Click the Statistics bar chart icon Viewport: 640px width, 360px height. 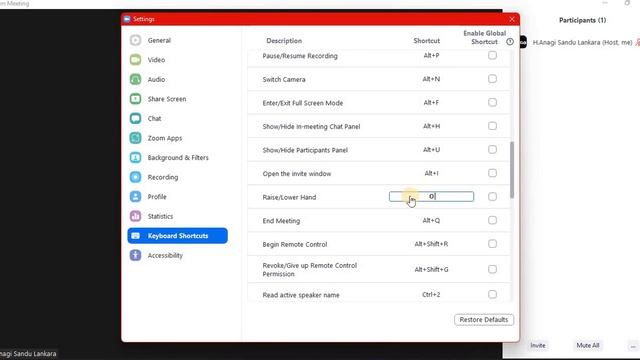tap(136, 216)
